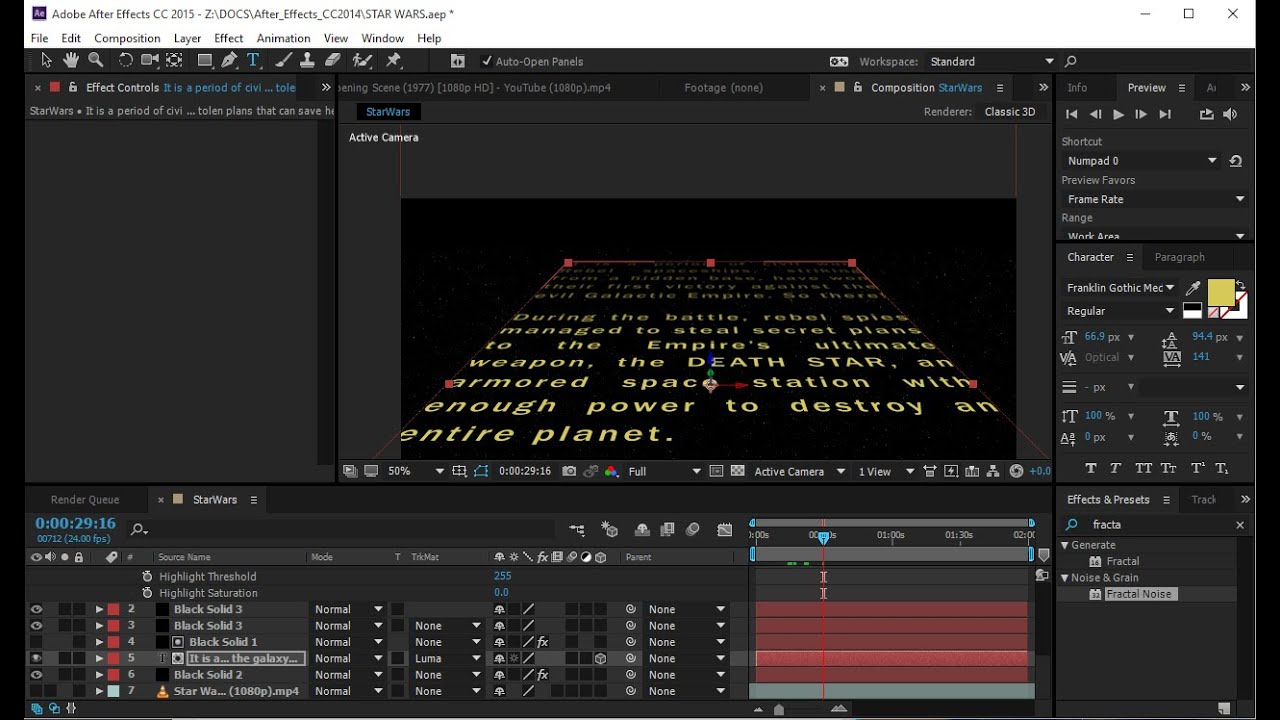Swap fill and stroke colors
The height and width of the screenshot is (720, 1280).
[1241, 286]
